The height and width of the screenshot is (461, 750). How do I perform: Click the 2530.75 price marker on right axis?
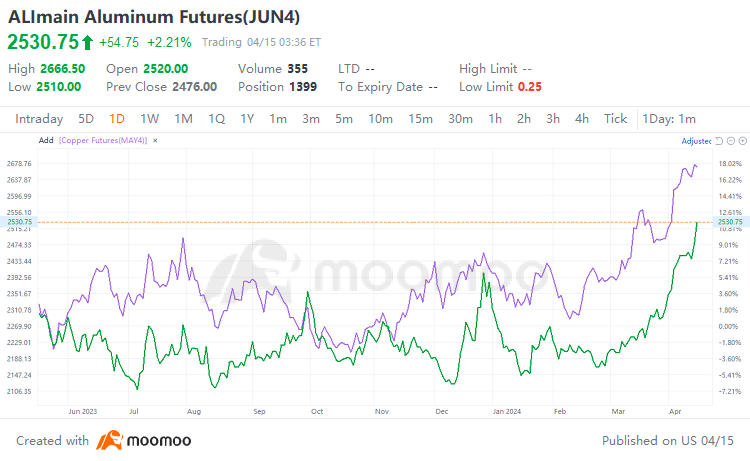[x=731, y=222]
